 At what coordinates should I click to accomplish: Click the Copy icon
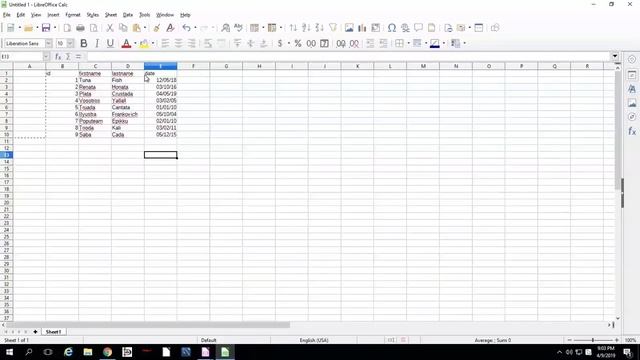coord(123,28)
